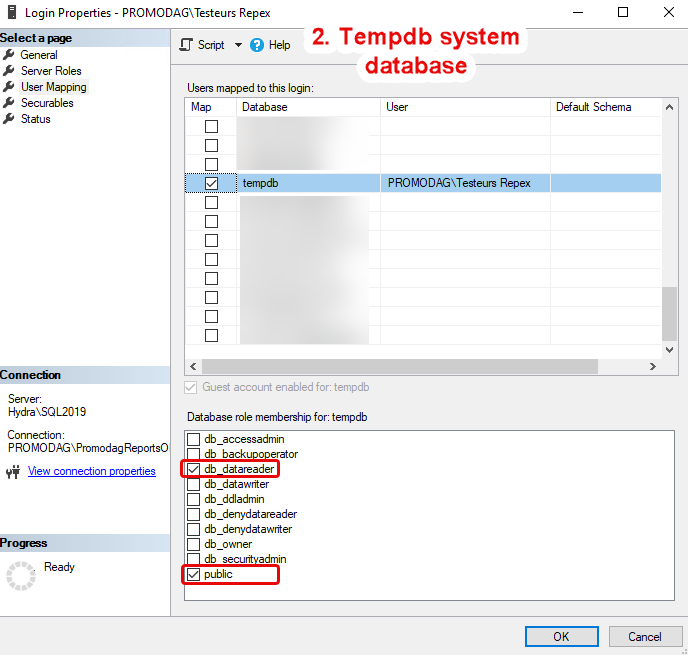Check the last Map checkbox in list
The image size is (689, 656).
211,335
